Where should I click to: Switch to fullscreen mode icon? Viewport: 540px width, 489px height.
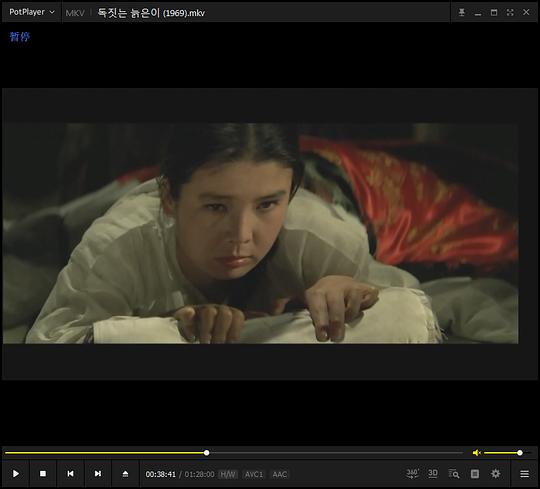tap(510, 12)
